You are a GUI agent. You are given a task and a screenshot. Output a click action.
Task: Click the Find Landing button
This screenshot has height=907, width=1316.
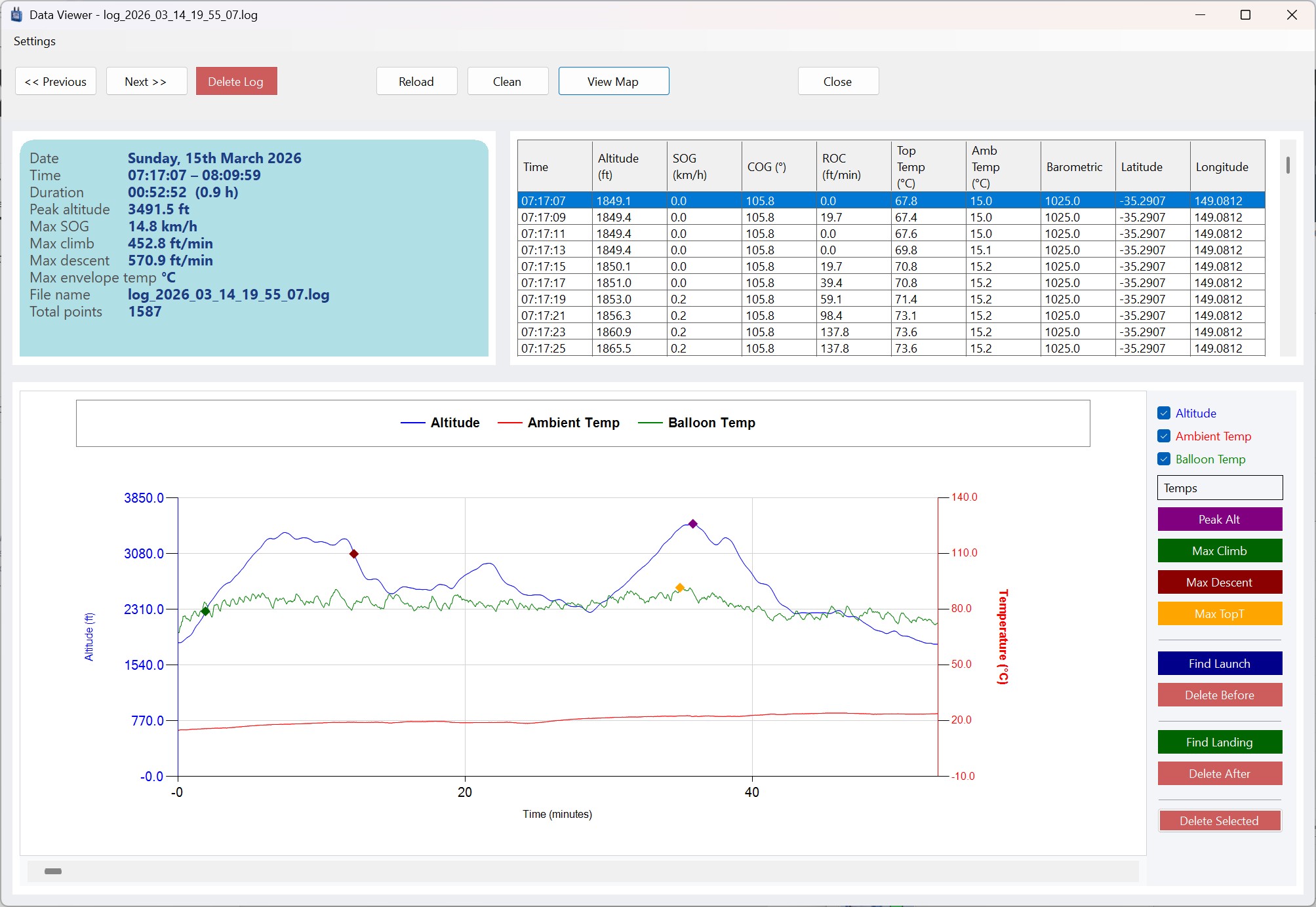(1220, 742)
